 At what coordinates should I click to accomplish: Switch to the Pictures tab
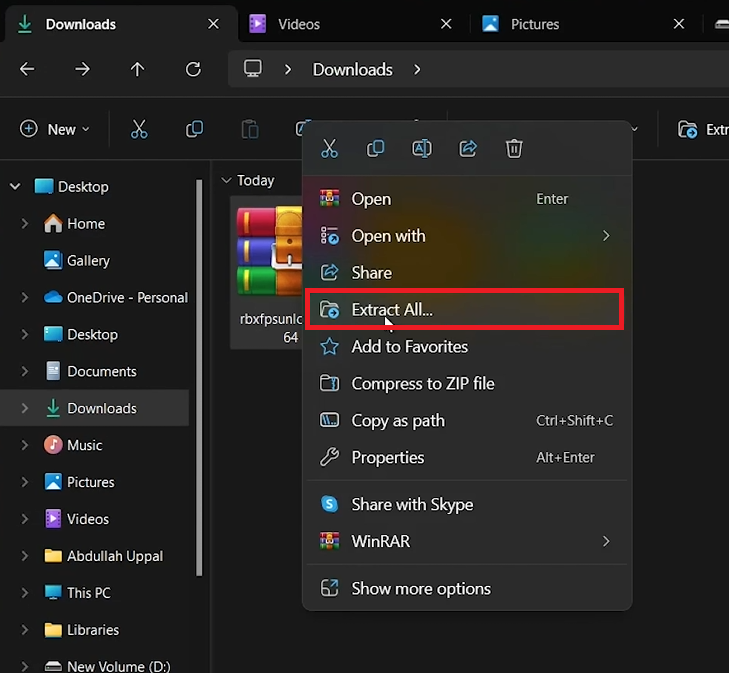pyautogui.click(x=586, y=24)
